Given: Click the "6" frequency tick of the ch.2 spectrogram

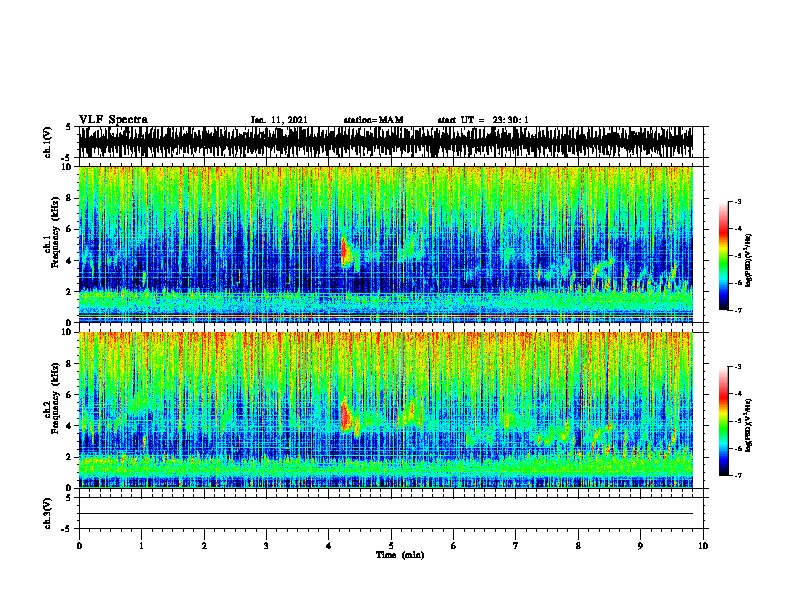Looking at the screenshot, I should tap(70, 395).
